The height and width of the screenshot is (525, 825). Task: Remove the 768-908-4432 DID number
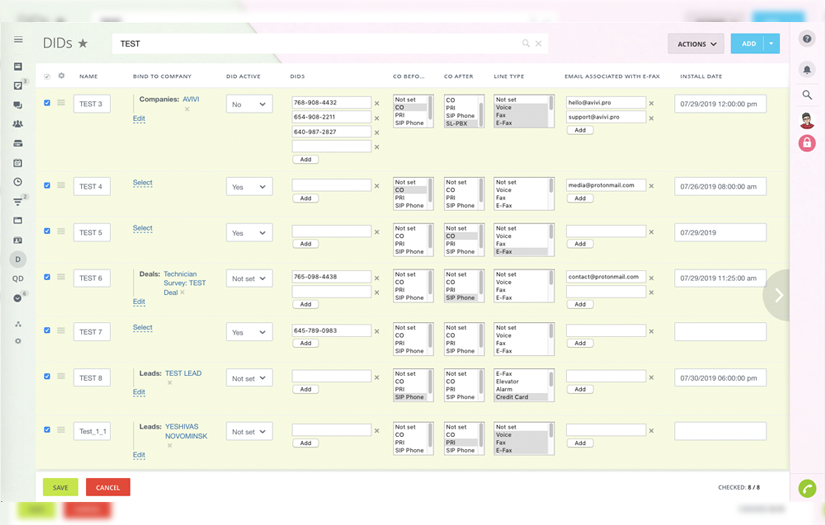[x=377, y=103]
